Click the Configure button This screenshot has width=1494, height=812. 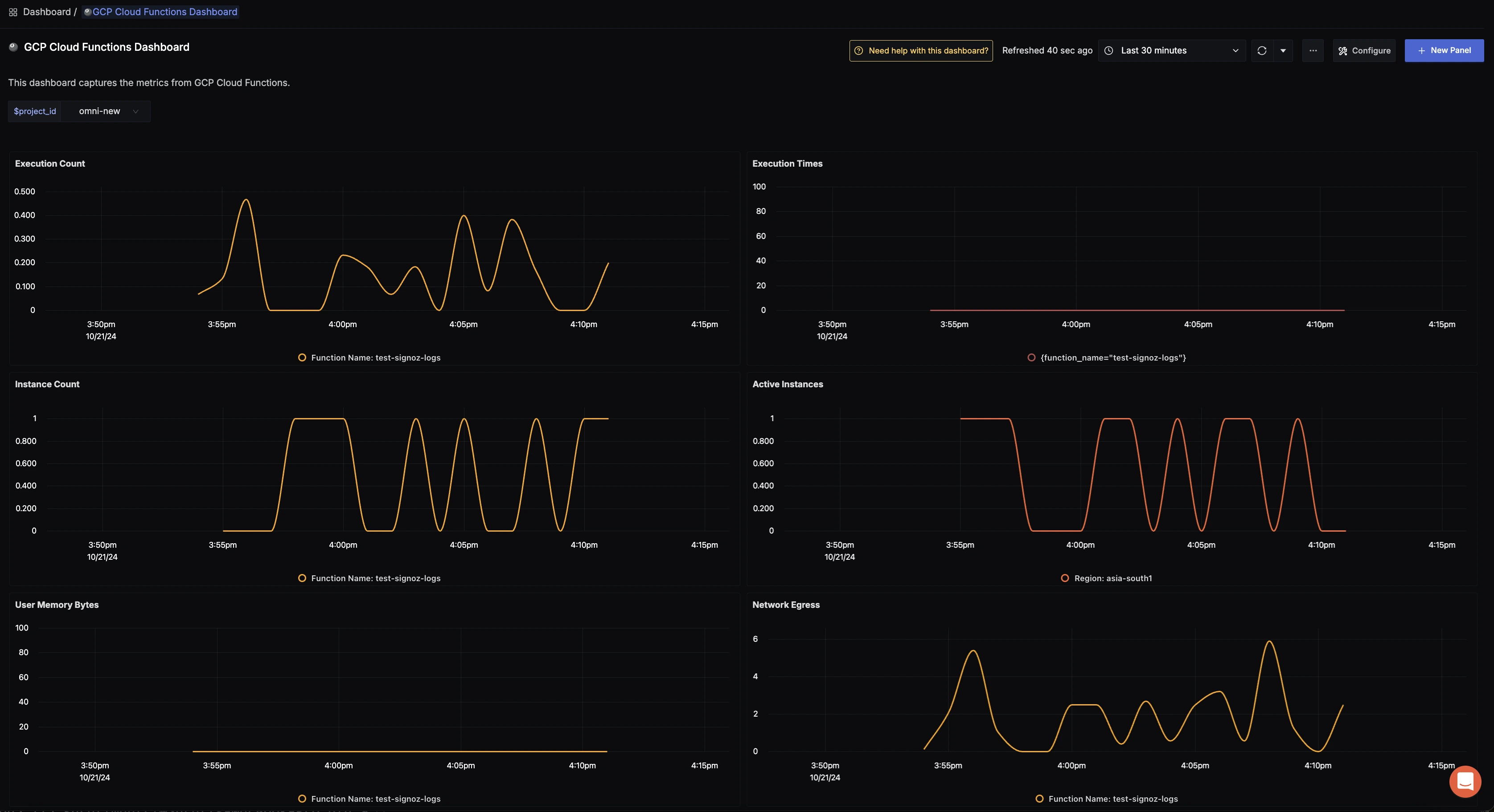[1364, 51]
